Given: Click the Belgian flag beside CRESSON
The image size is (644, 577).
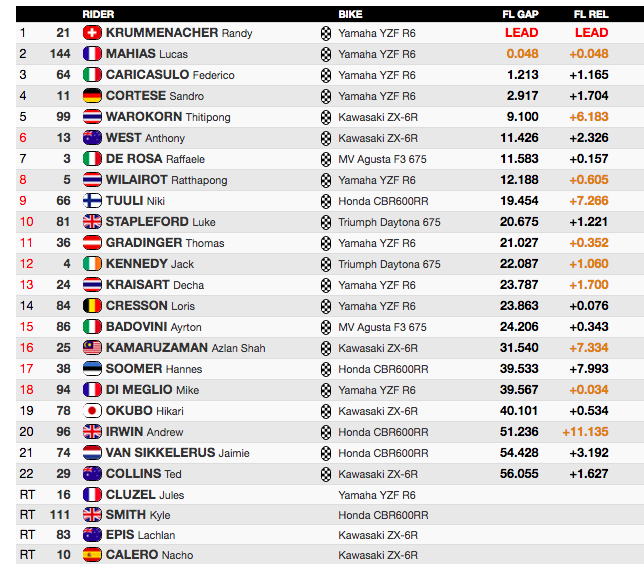Looking at the screenshot, I should [92, 306].
